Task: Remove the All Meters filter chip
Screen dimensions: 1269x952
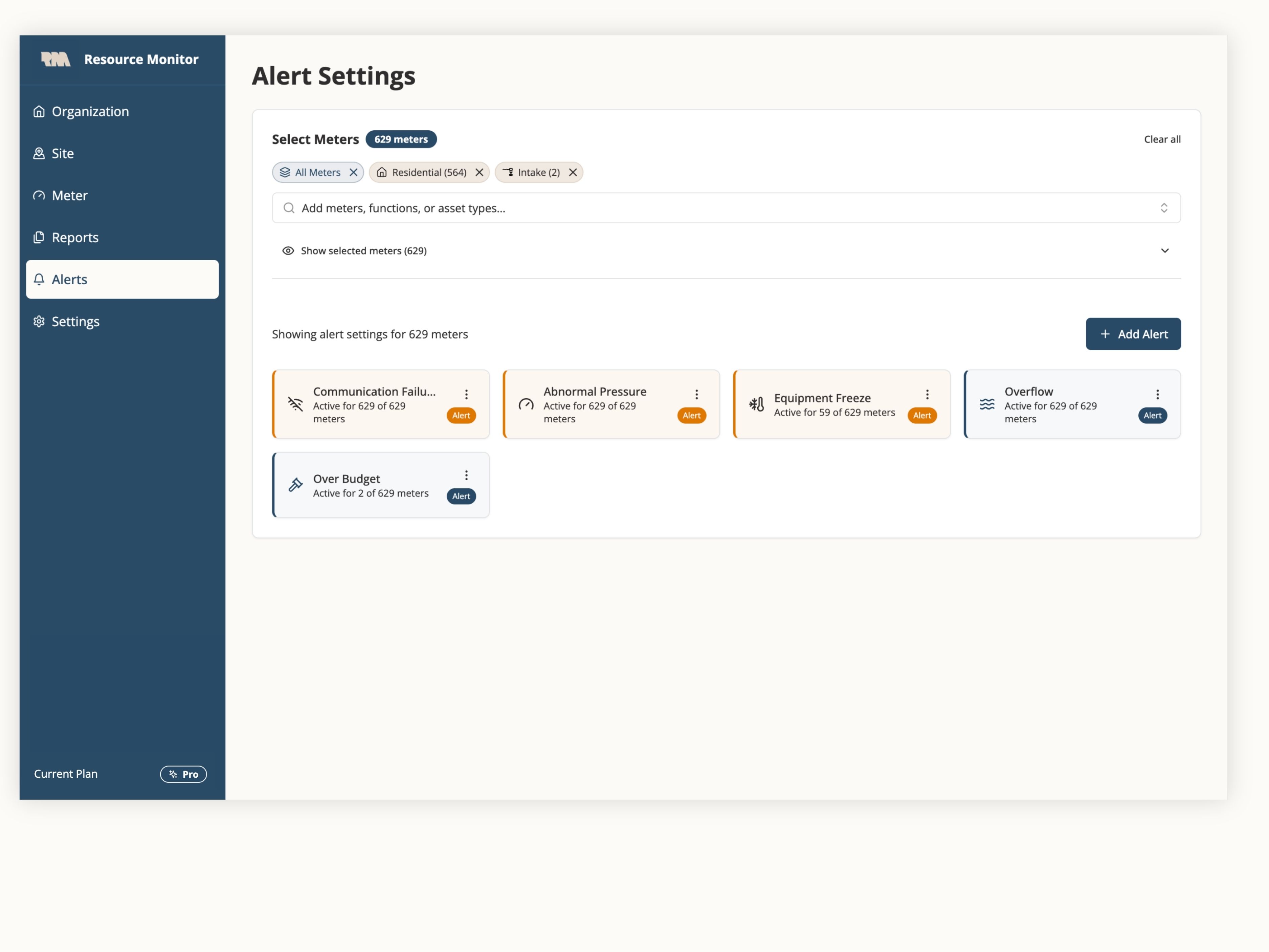Action: [353, 172]
